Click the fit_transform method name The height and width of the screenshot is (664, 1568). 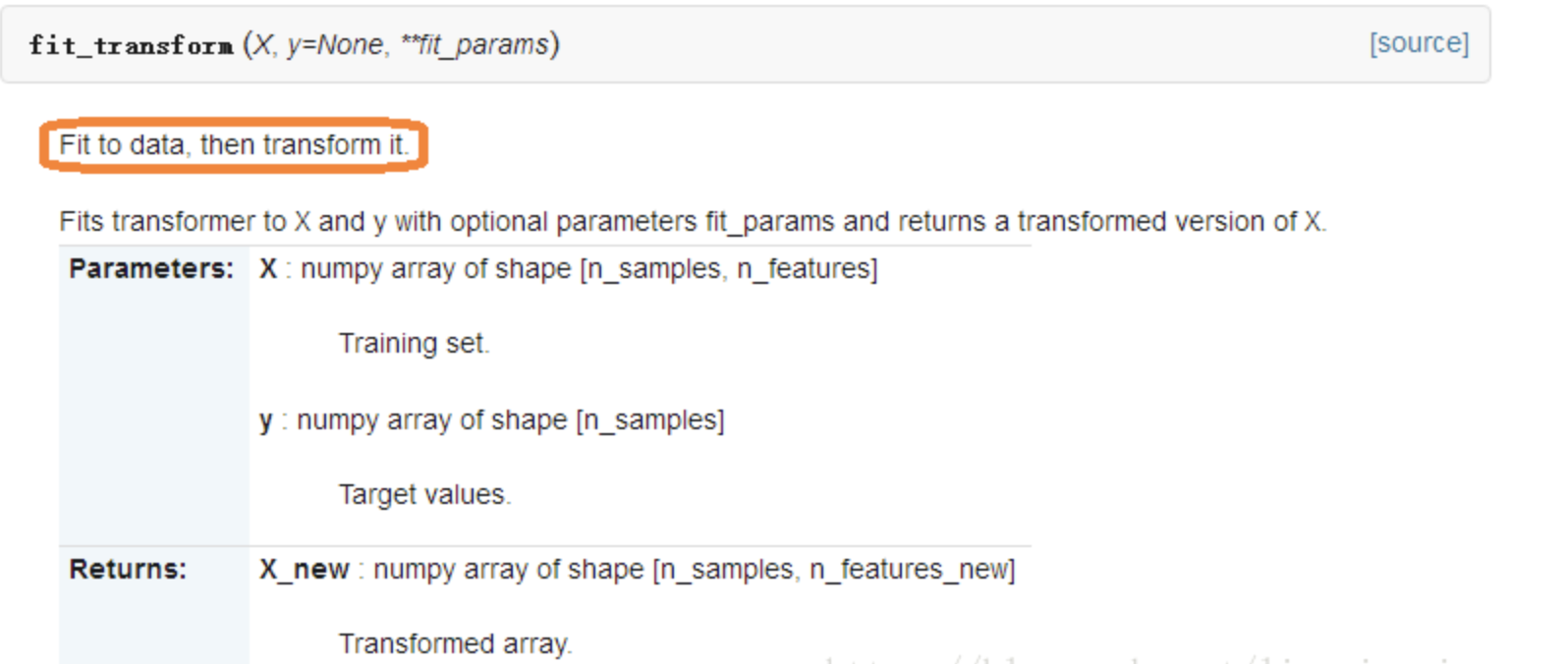pyautogui.click(x=131, y=45)
